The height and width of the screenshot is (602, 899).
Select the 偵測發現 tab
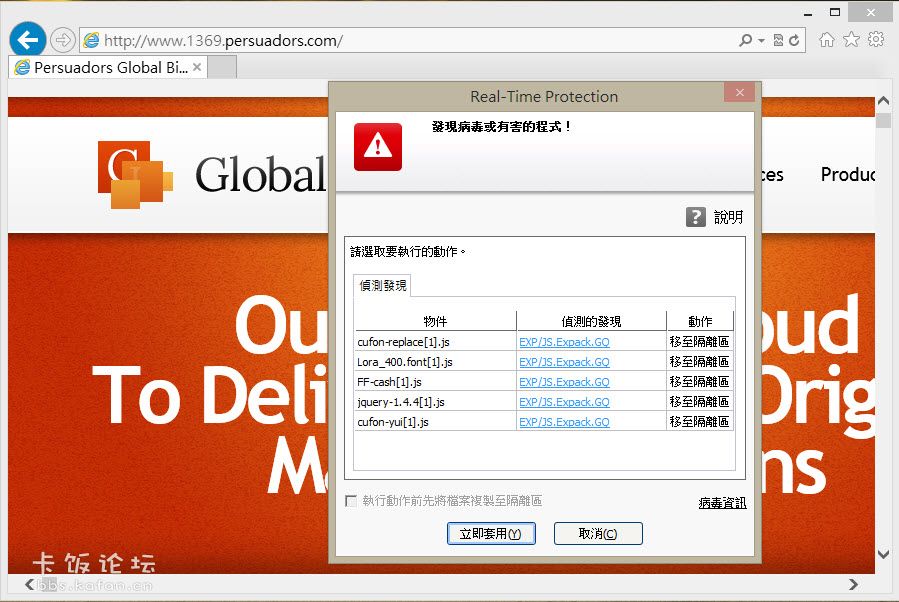tap(382, 285)
